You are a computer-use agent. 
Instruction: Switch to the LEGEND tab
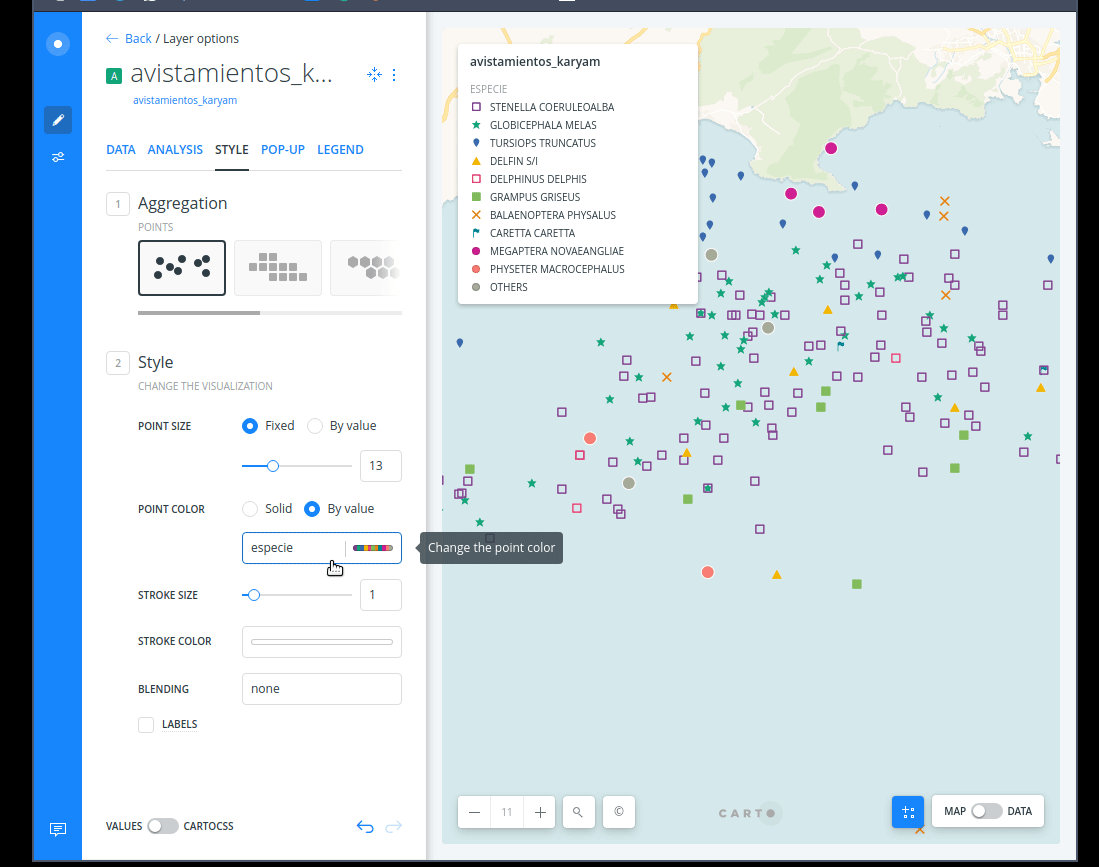(340, 149)
